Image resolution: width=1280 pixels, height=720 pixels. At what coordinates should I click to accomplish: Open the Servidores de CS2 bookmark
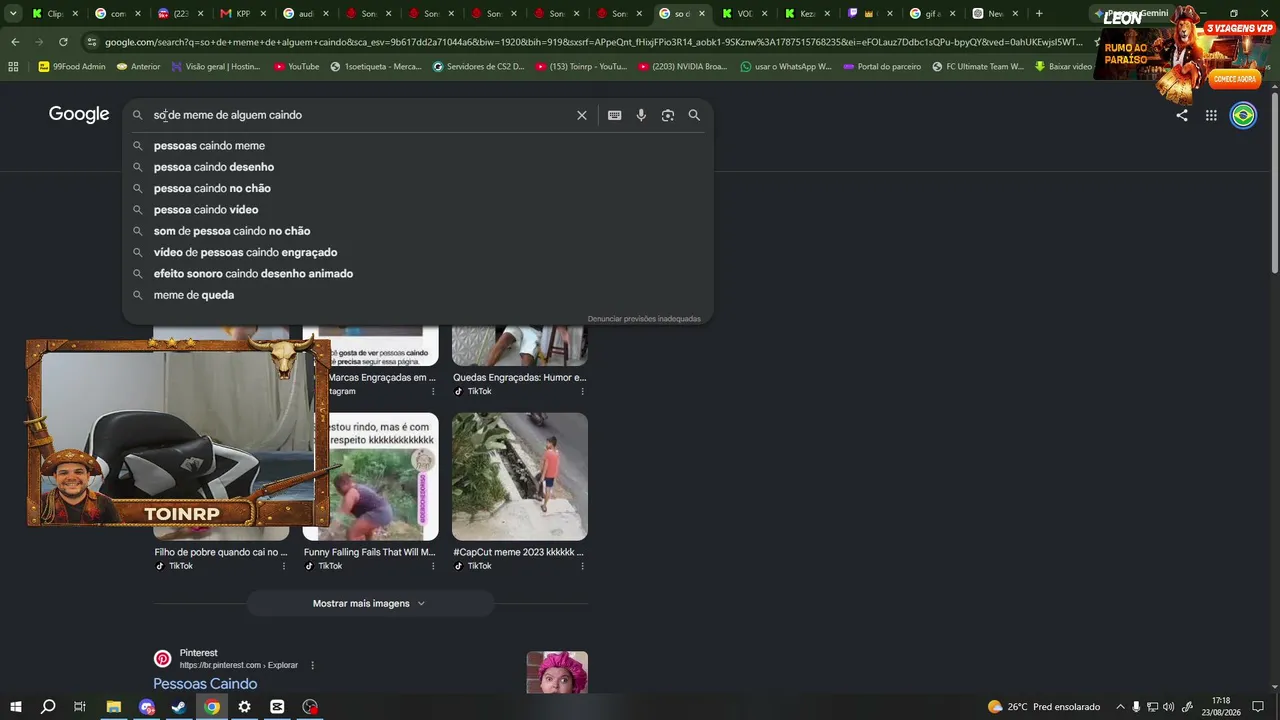478,67
